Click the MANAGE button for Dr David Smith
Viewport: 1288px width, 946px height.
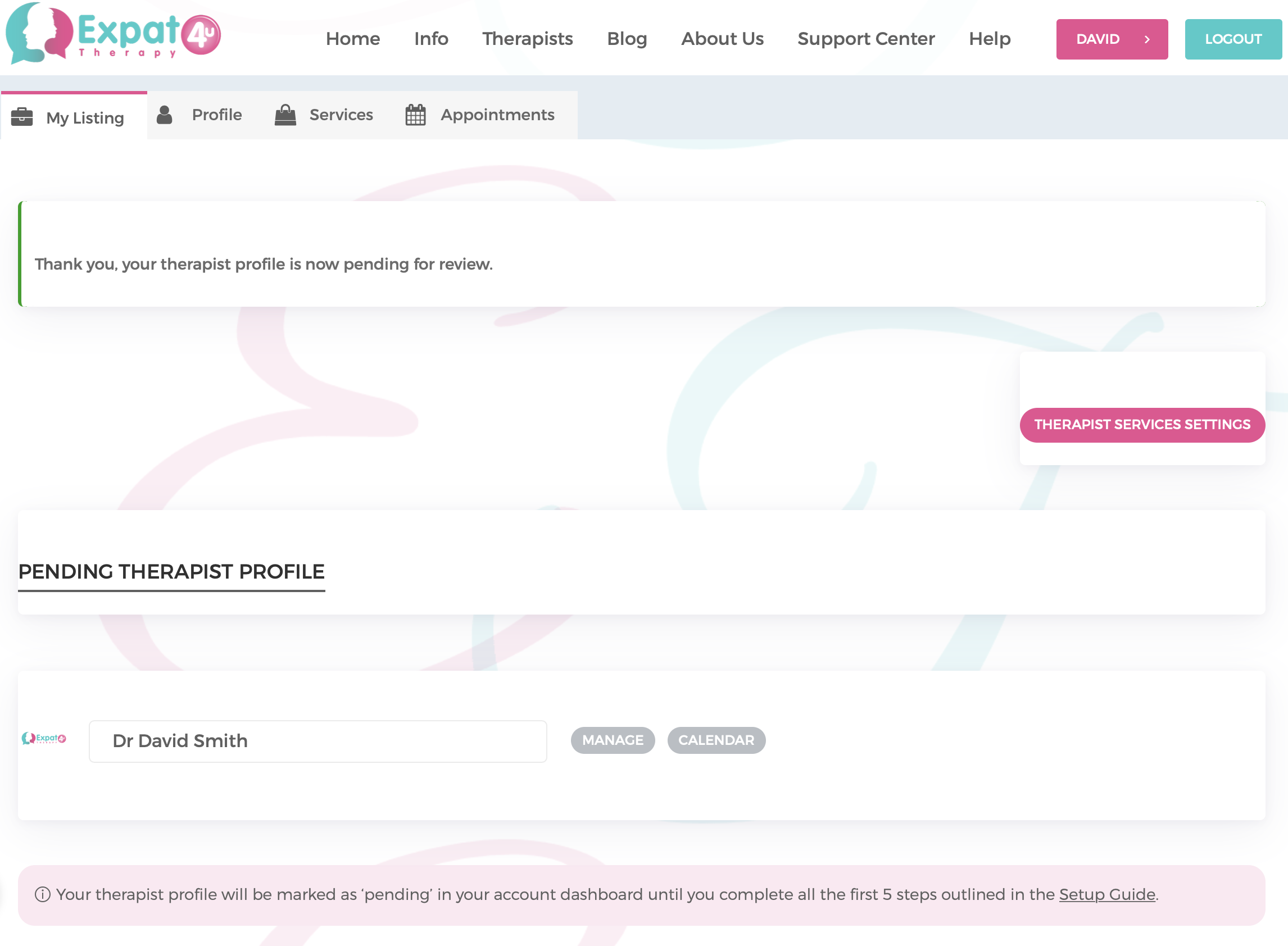click(x=612, y=740)
